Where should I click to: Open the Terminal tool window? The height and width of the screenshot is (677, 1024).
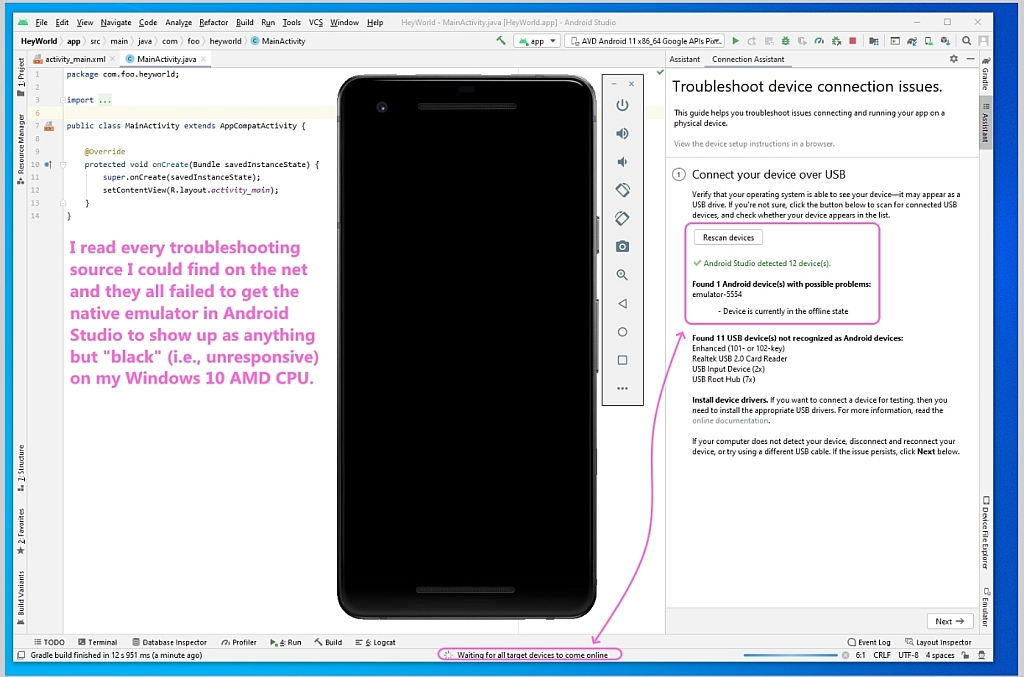click(97, 642)
